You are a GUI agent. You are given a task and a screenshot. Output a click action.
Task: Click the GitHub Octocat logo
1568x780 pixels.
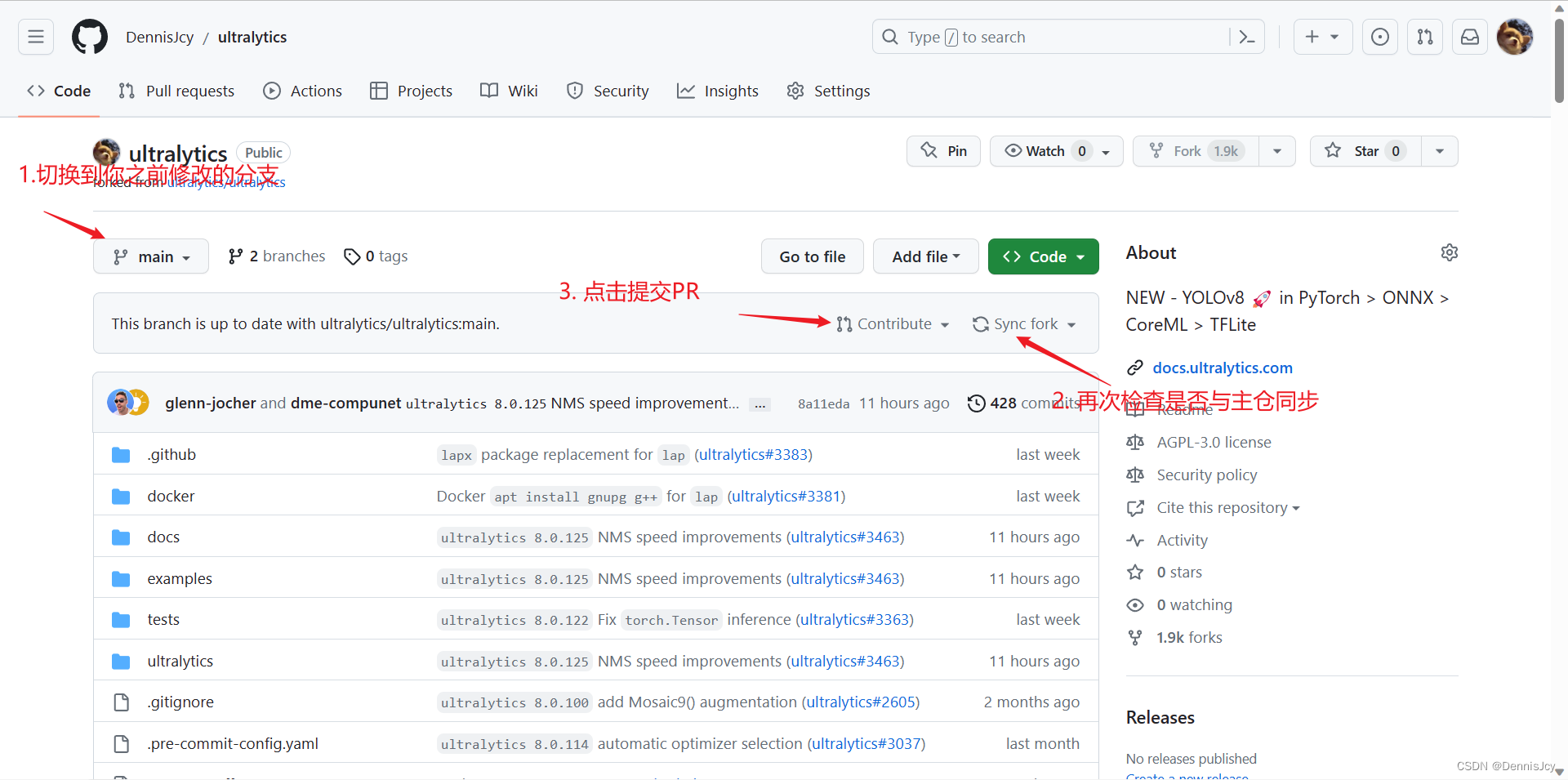(x=90, y=37)
